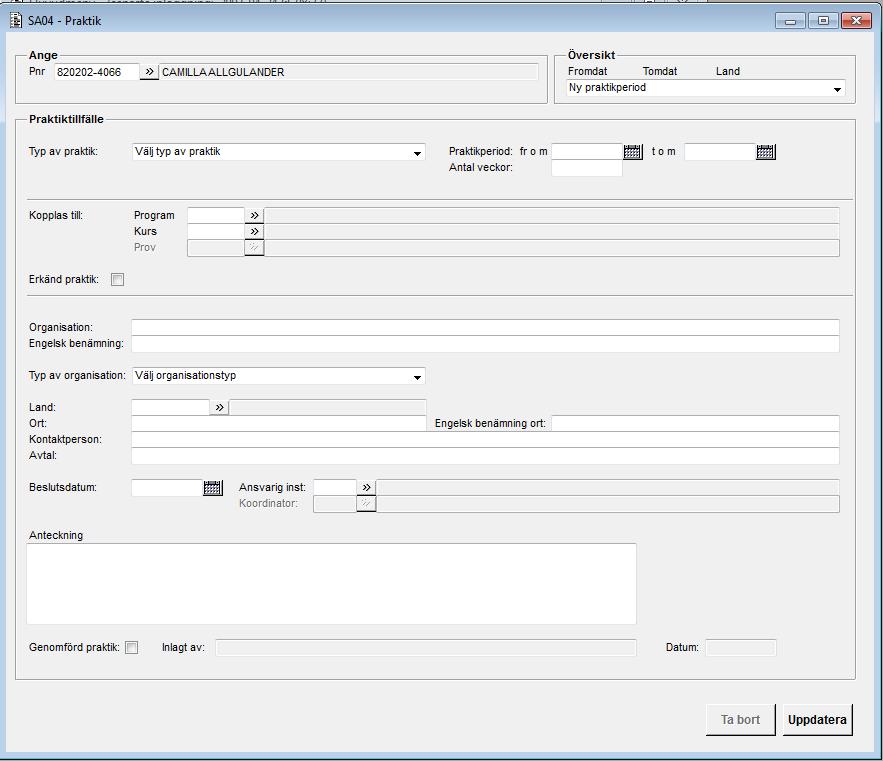Click into the Anteckning notes area
The width and height of the screenshot is (883, 761).
point(331,584)
